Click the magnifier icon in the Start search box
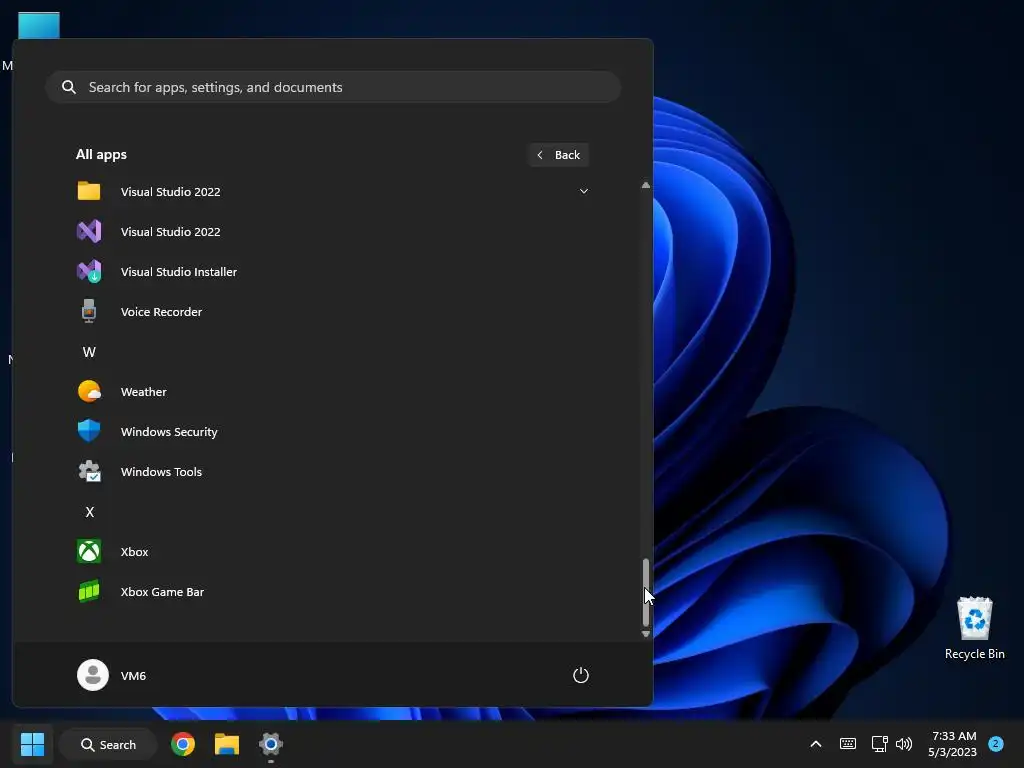This screenshot has height=768, width=1024. [69, 87]
